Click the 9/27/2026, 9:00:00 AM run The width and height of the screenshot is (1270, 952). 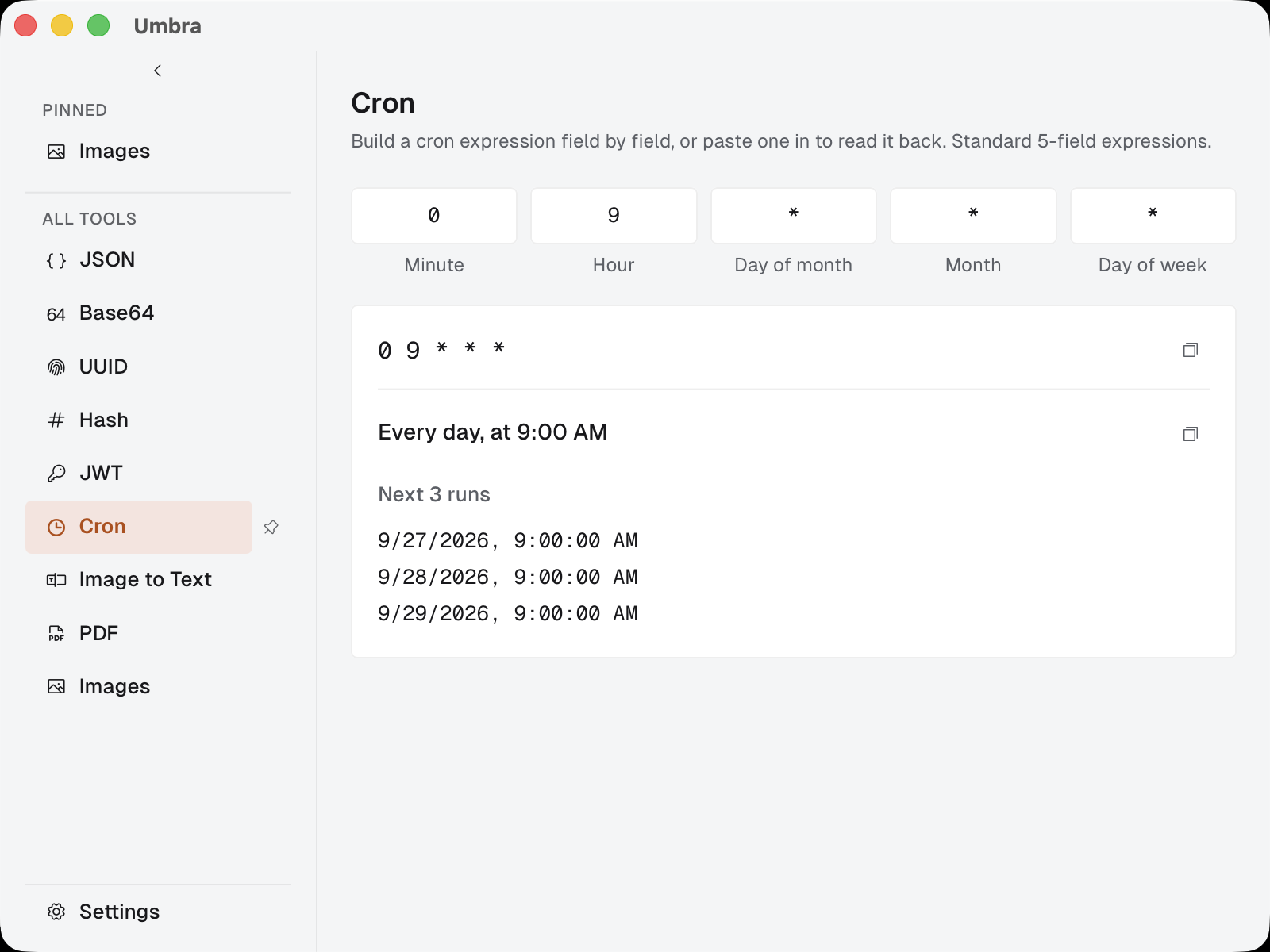tap(508, 541)
